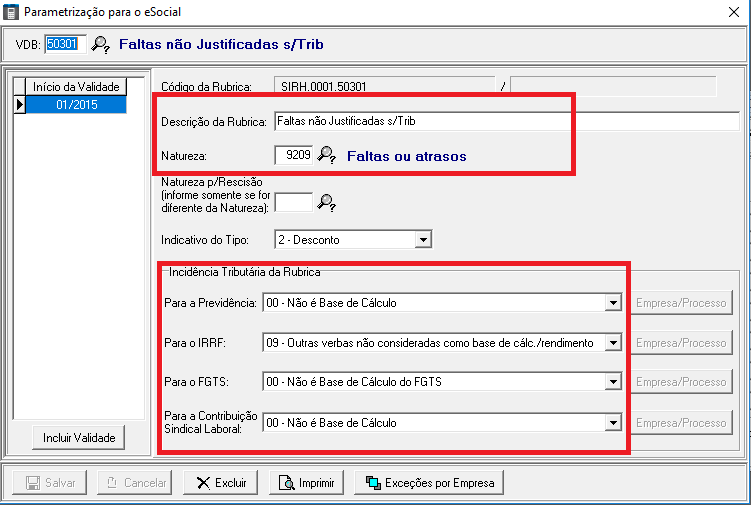Click the Imprimir print preview button

[306, 483]
